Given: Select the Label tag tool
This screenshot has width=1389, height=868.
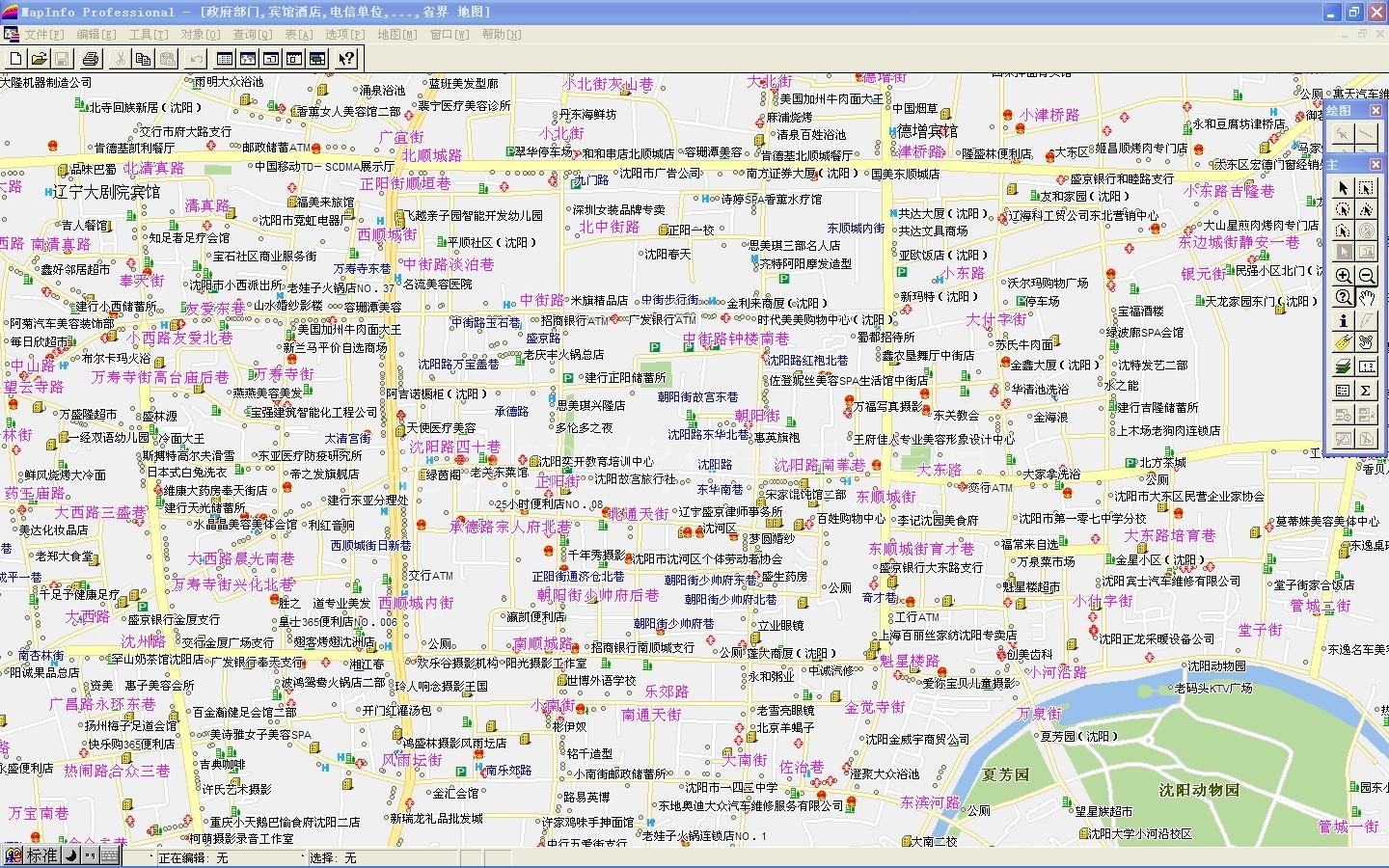Looking at the screenshot, I should tap(1343, 342).
